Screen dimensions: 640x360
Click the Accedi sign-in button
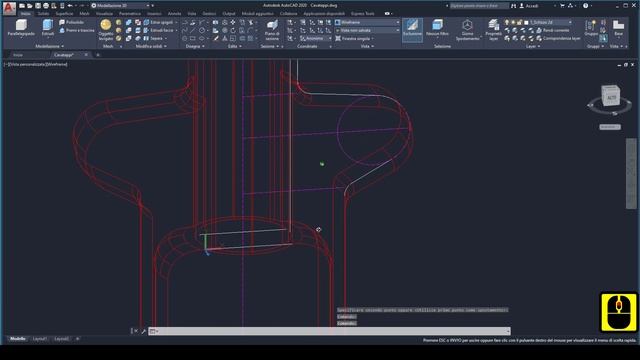click(529, 6)
